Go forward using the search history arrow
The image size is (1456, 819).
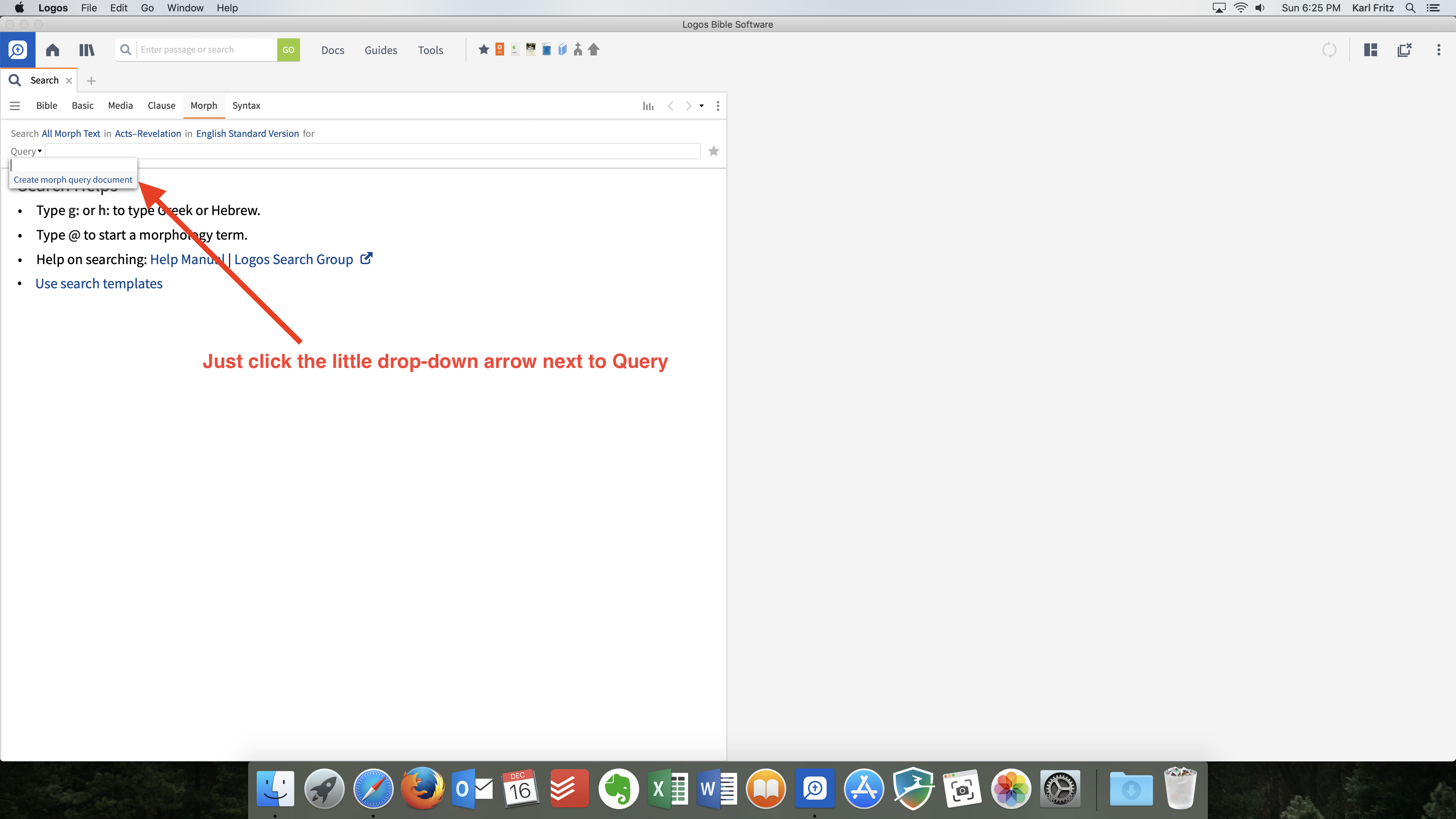click(x=689, y=106)
